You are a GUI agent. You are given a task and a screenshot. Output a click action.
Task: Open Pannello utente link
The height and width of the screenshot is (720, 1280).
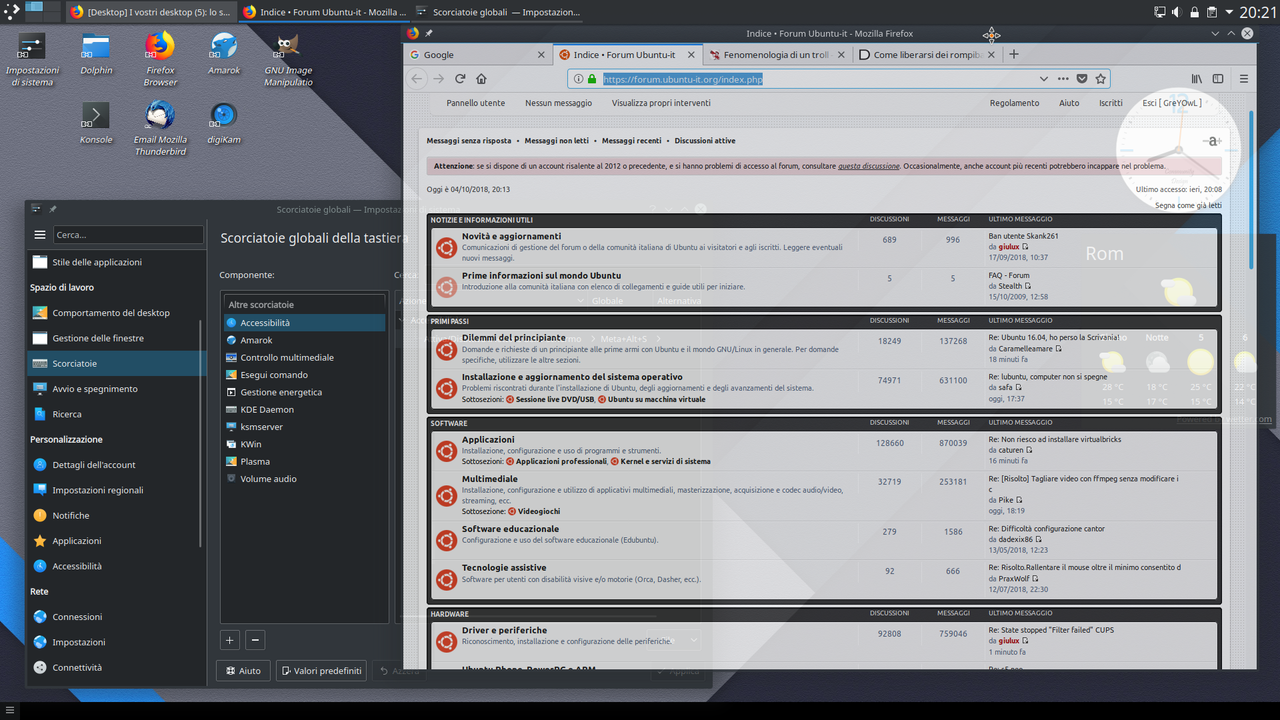(x=475, y=103)
